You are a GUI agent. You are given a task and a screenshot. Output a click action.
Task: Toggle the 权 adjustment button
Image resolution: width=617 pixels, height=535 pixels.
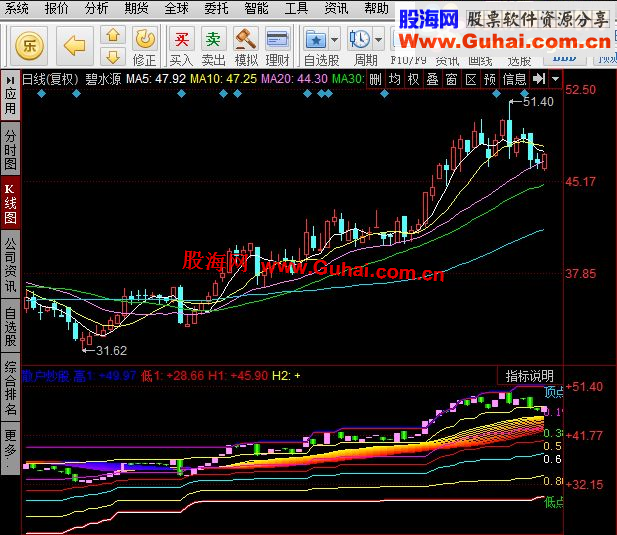tap(413, 79)
